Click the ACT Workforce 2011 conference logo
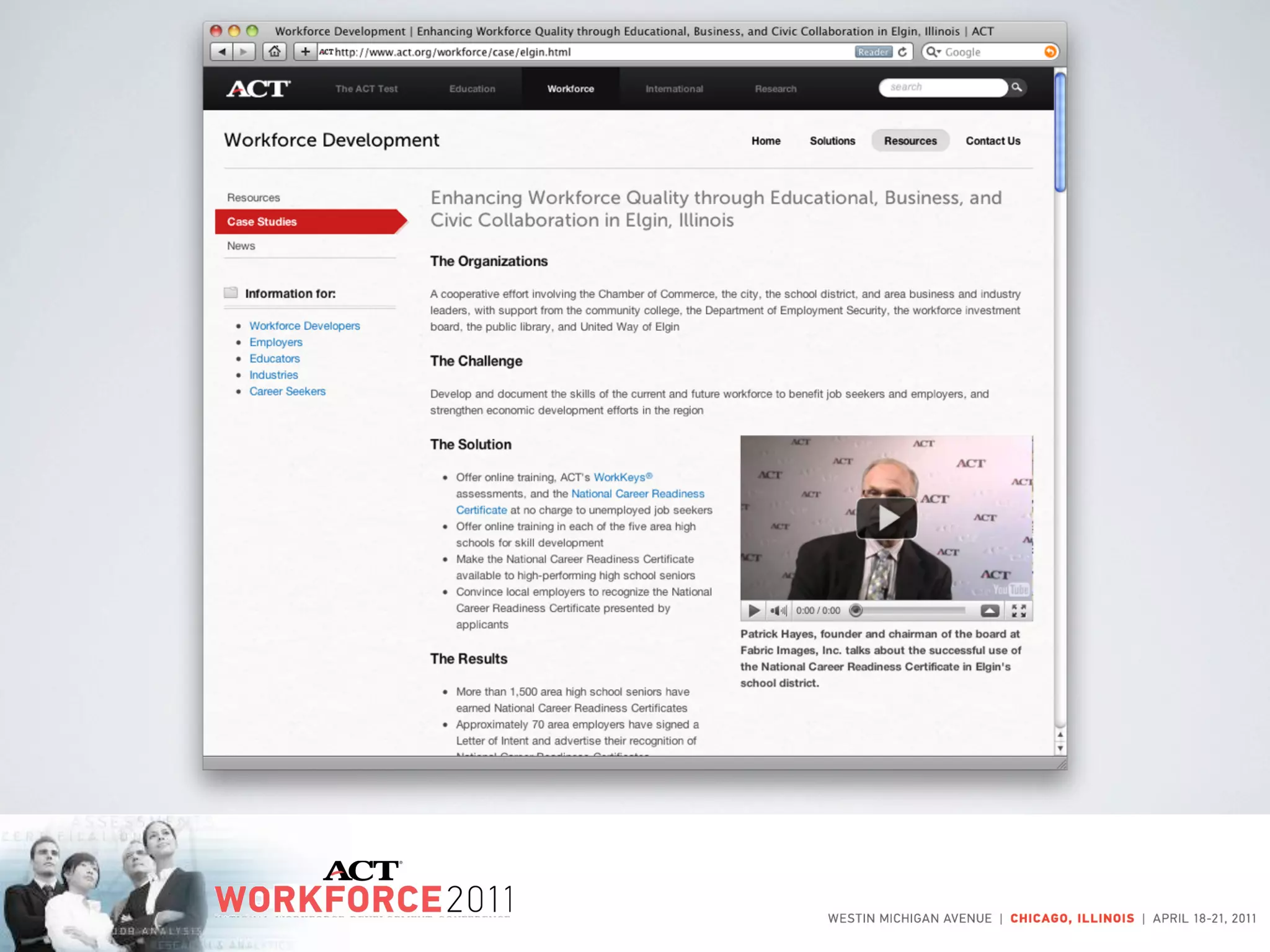 coord(363,888)
